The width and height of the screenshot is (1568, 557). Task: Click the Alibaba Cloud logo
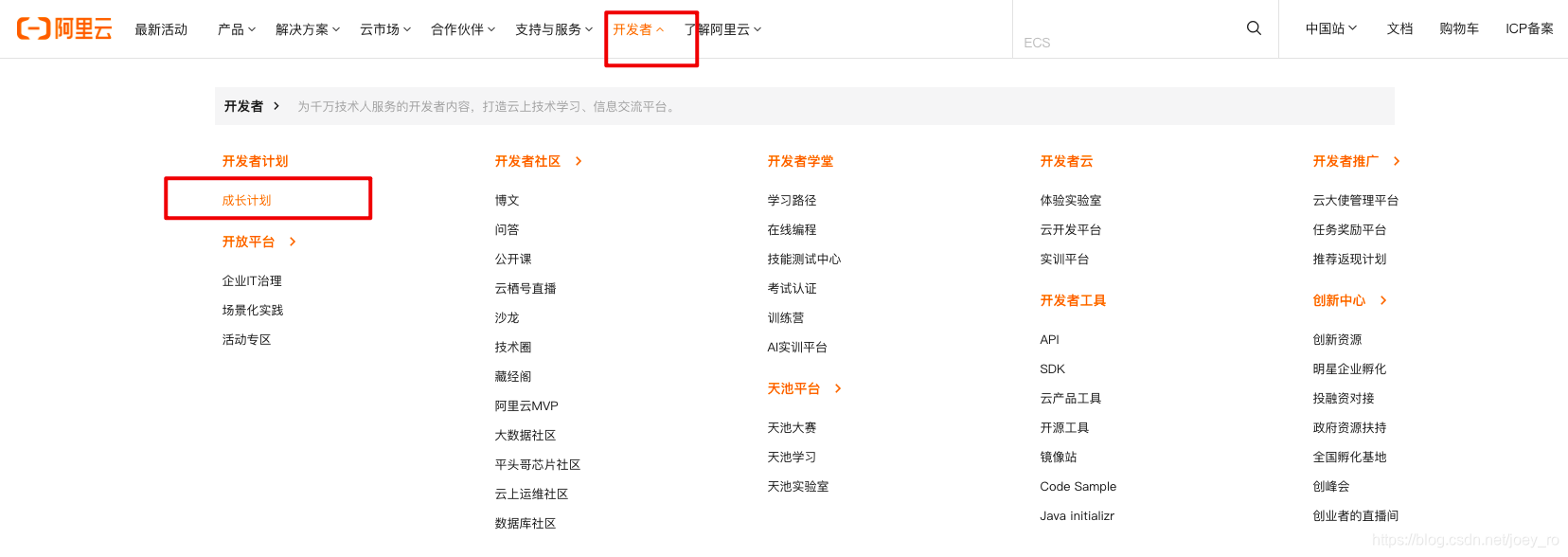pos(64,28)
